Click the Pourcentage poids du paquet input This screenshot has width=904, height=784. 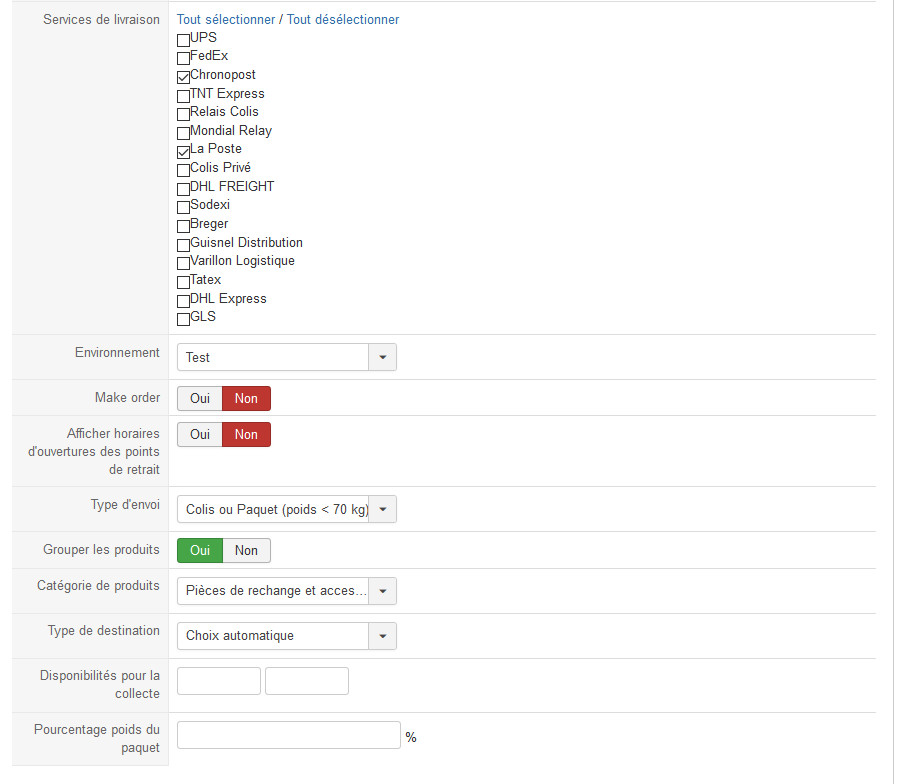pyautogui.click(x=289, y=735)
